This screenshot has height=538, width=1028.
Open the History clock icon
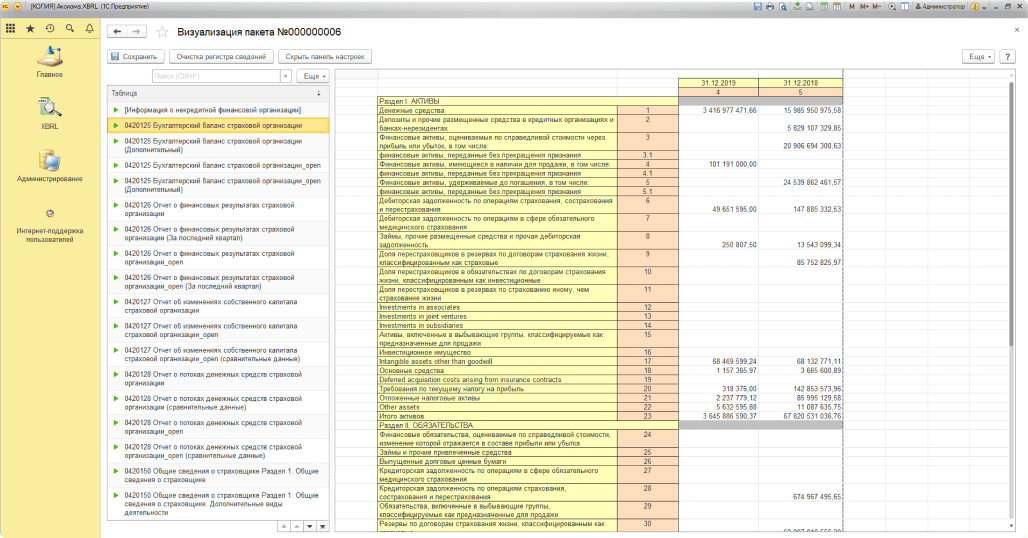click(50, 29)
